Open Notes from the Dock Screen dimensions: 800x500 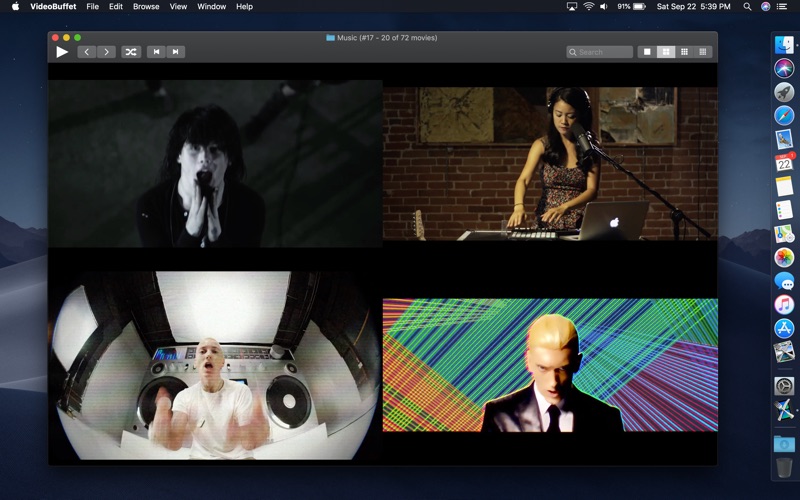[784, 187]
